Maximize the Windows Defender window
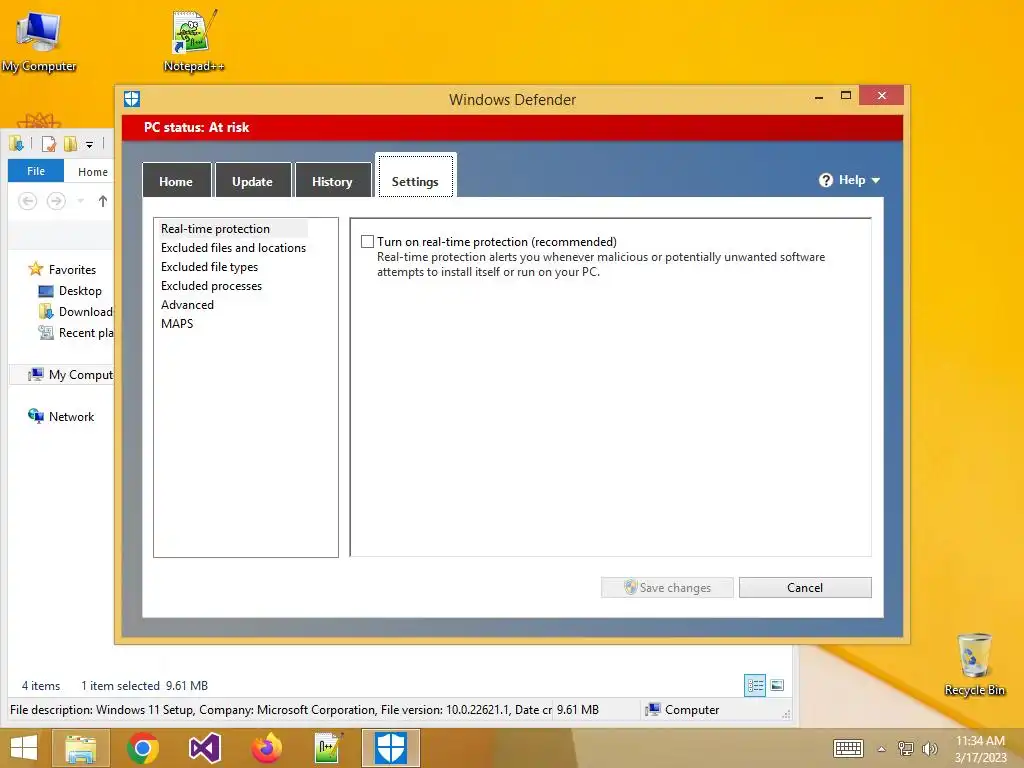This screenshot has width=1024, height=768. coord(846,96)
